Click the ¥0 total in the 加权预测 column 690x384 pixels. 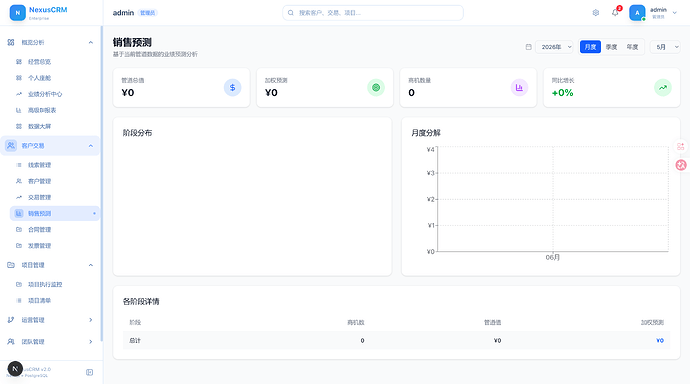click(x=660, y=340)
